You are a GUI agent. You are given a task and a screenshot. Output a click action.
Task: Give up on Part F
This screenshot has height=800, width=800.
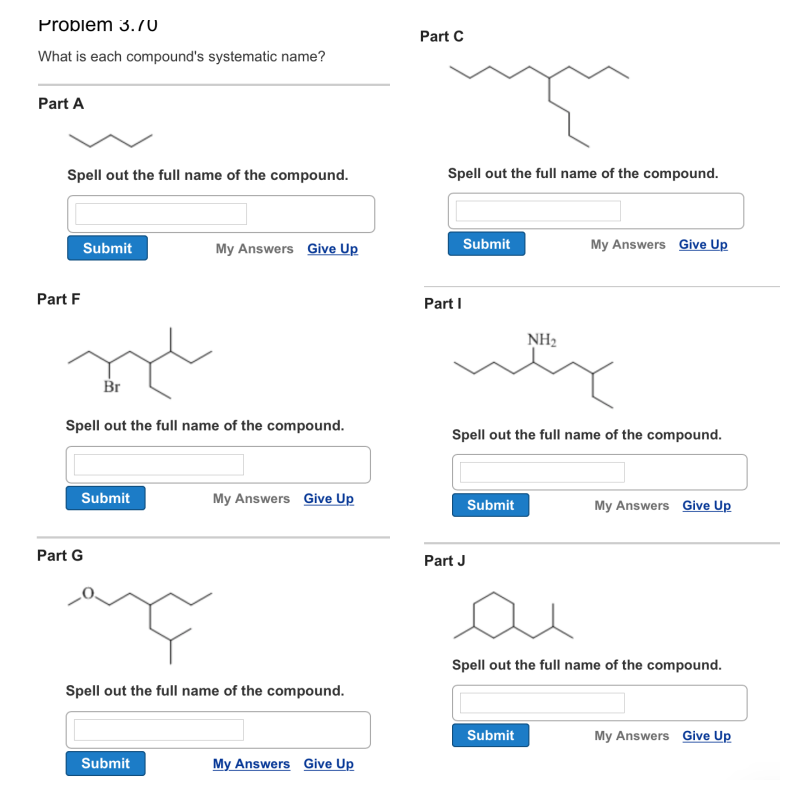tap(328, 498)
